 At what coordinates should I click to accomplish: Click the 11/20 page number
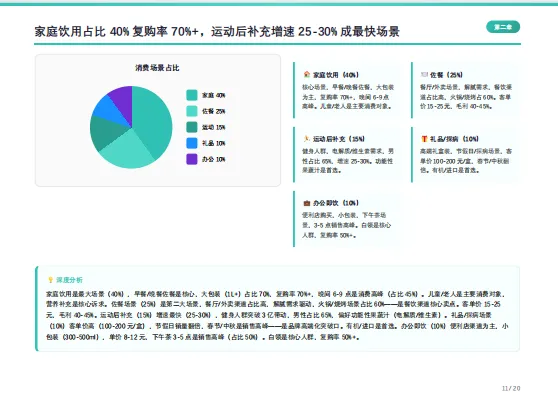[x=511, y=388]
